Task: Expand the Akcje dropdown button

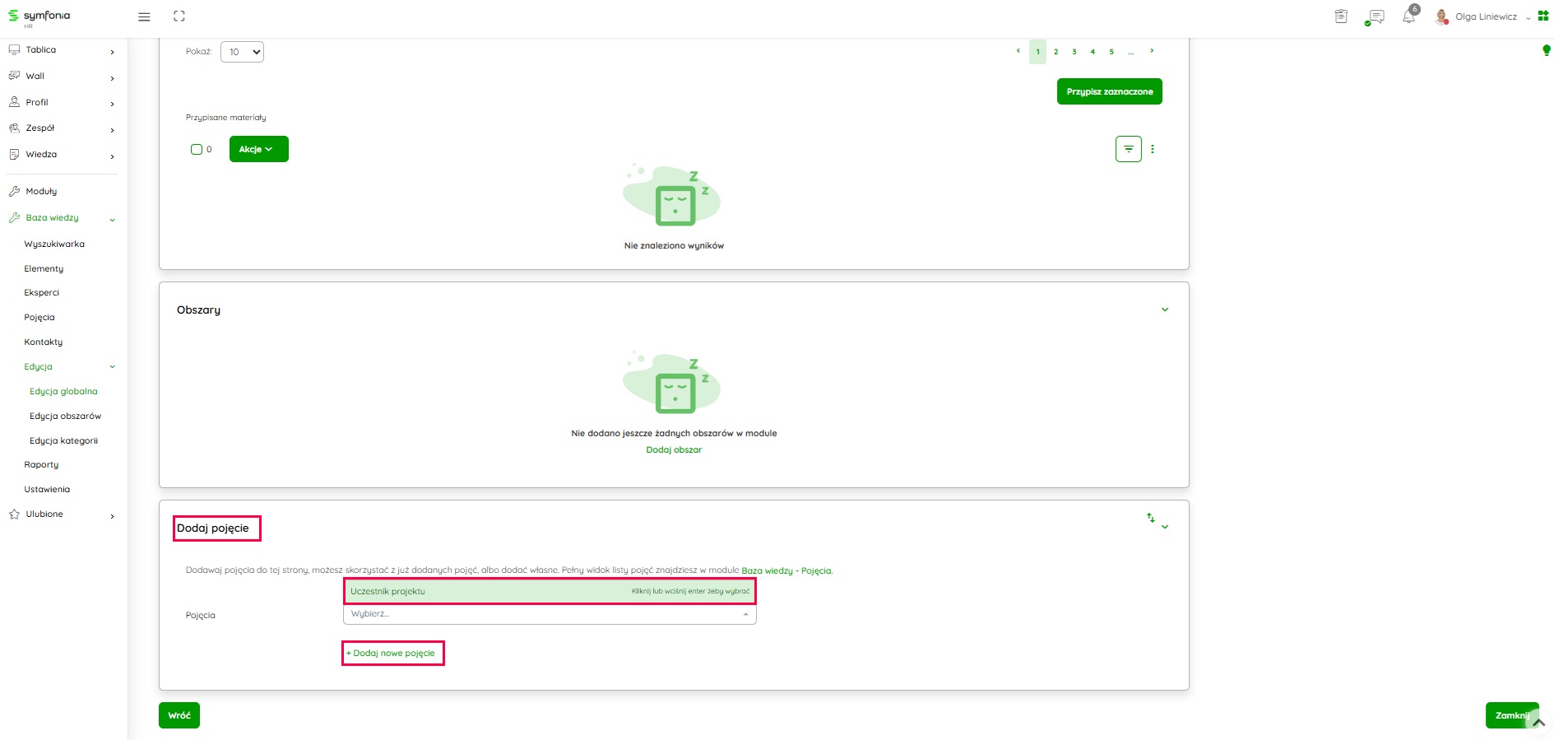Action: [x=258, y=149]
